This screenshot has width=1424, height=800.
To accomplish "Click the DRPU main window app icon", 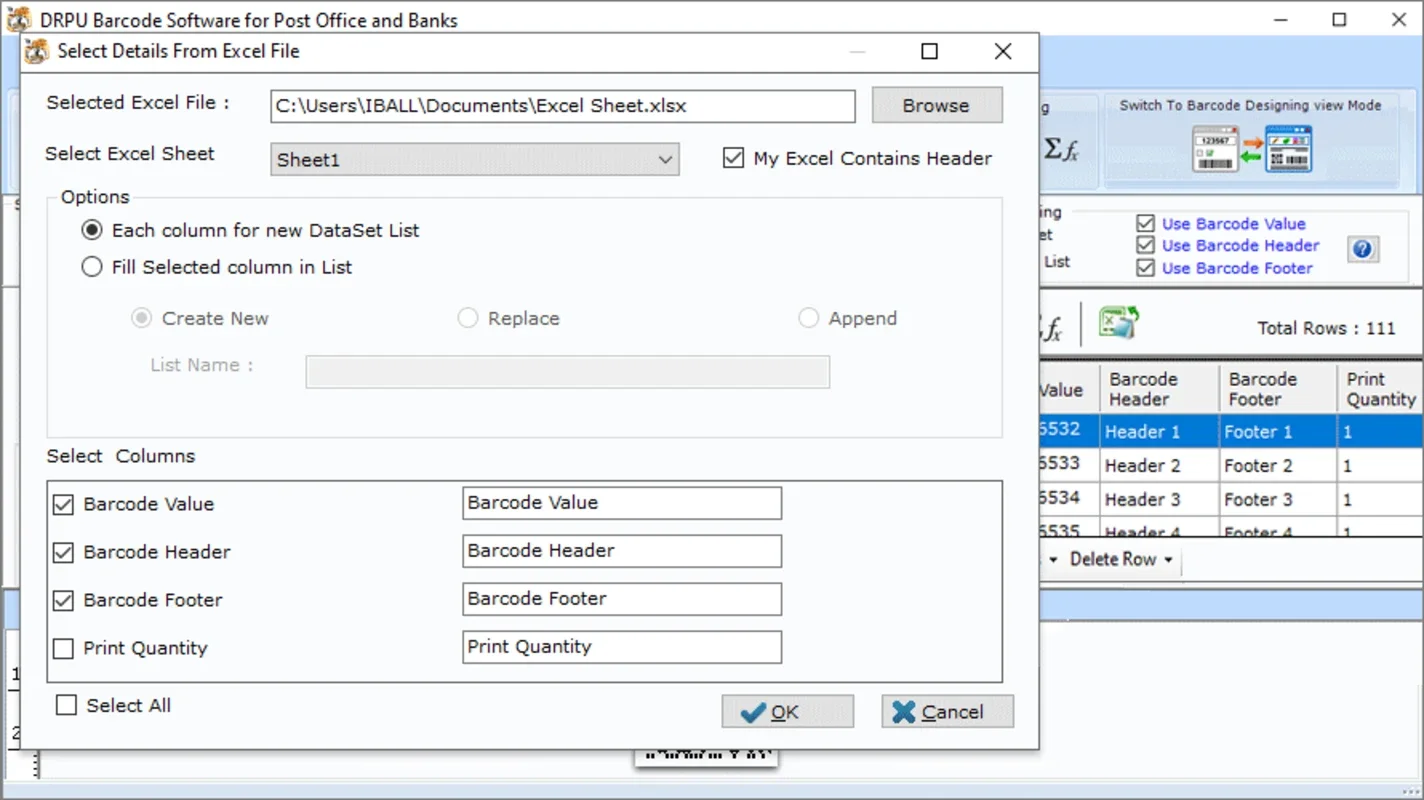I will tap(18, 19).
